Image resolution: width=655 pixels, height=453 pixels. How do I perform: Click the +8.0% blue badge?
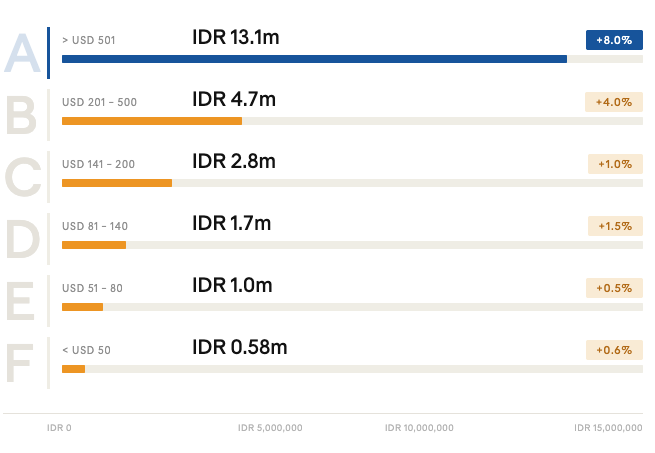pyautogui.click(x=614, y=40)
